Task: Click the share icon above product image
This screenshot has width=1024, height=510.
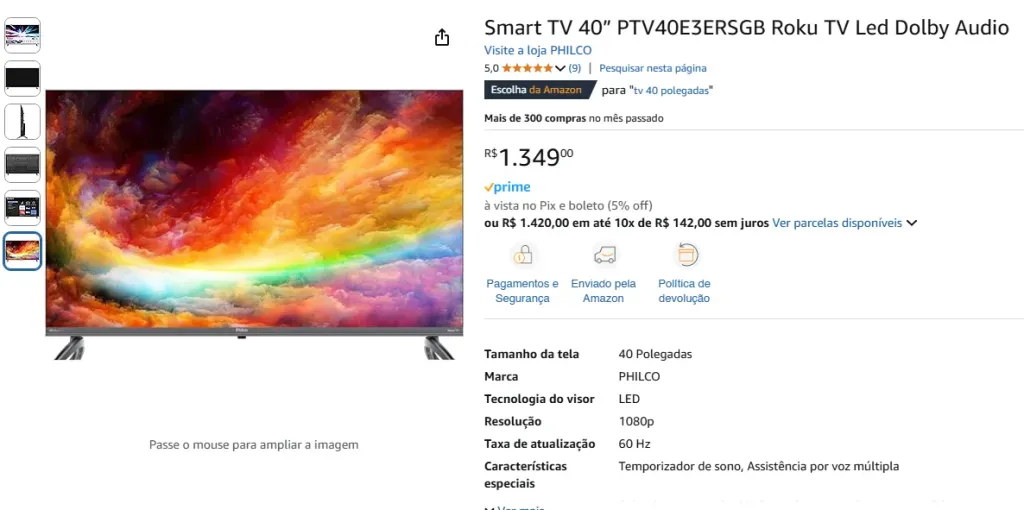Action: pos(442,37)
